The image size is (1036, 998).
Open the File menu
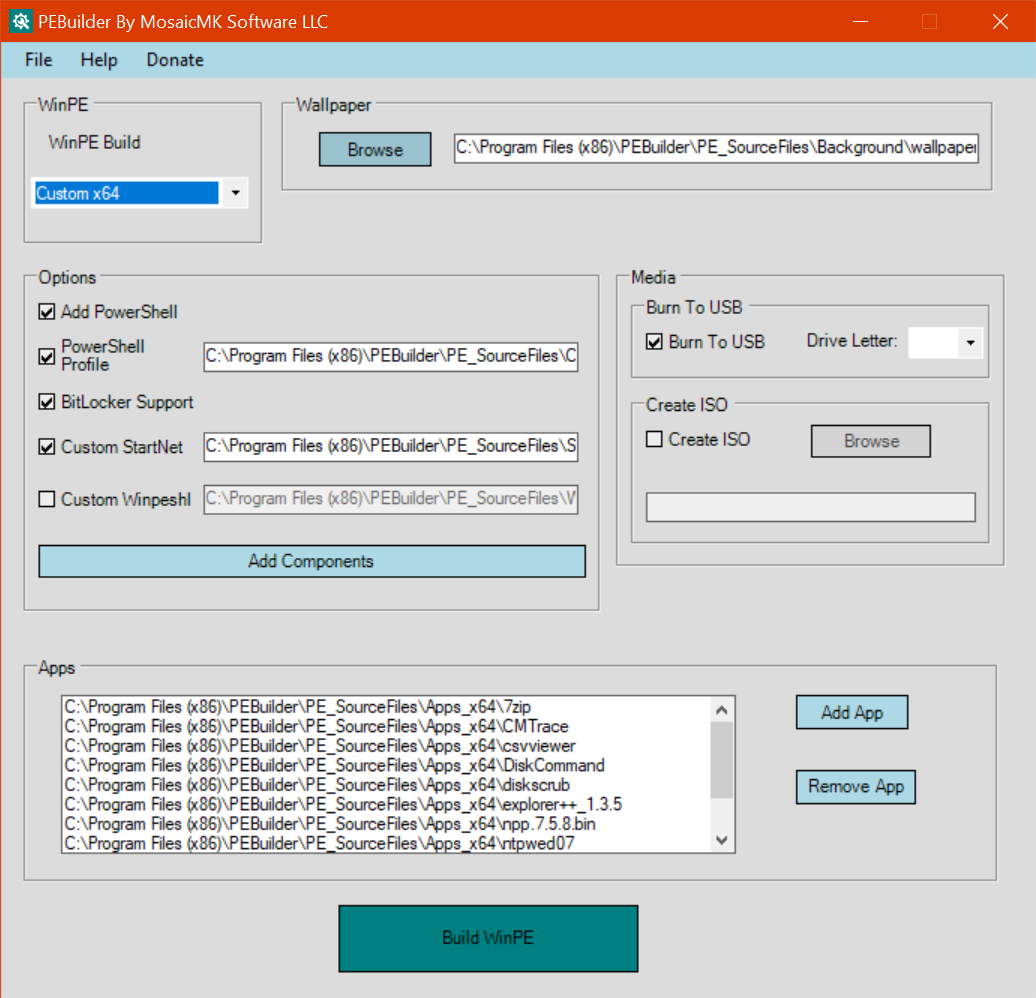click(38, 60)
